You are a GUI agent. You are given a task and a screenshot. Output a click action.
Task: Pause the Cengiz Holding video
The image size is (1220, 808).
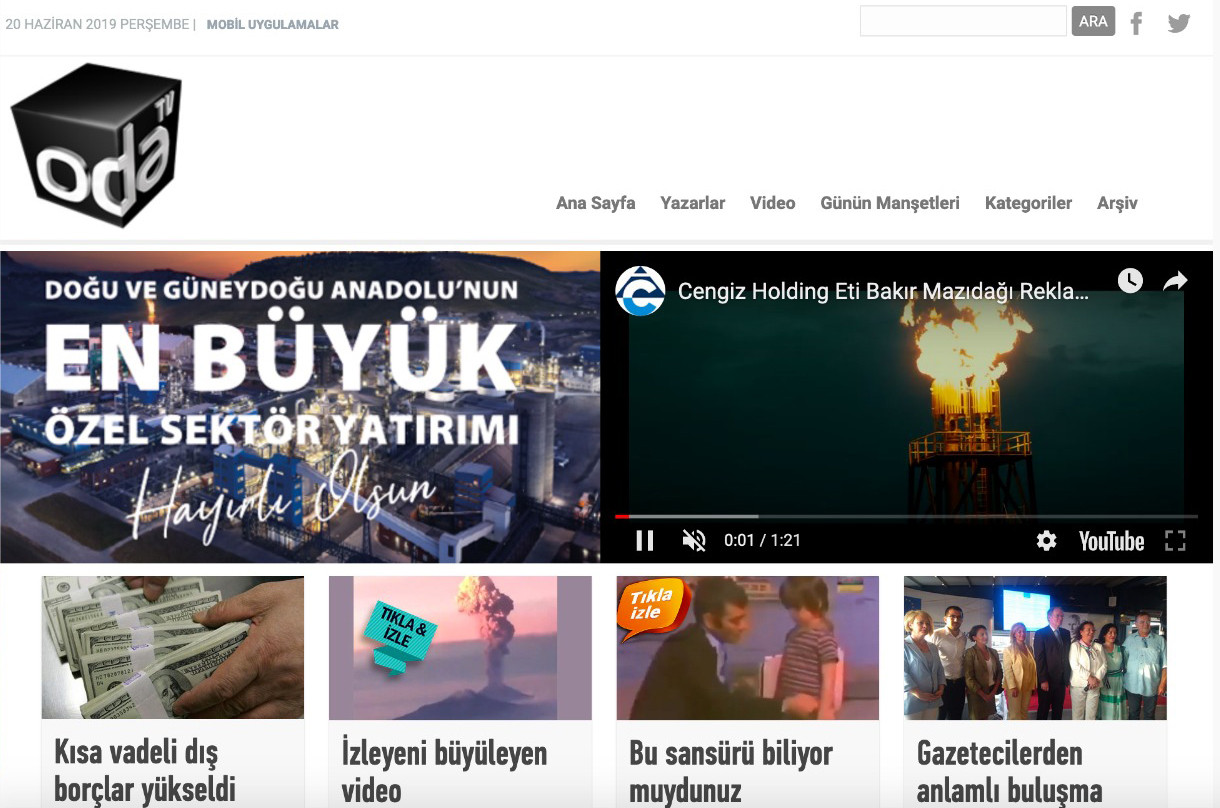click(645, 540)
